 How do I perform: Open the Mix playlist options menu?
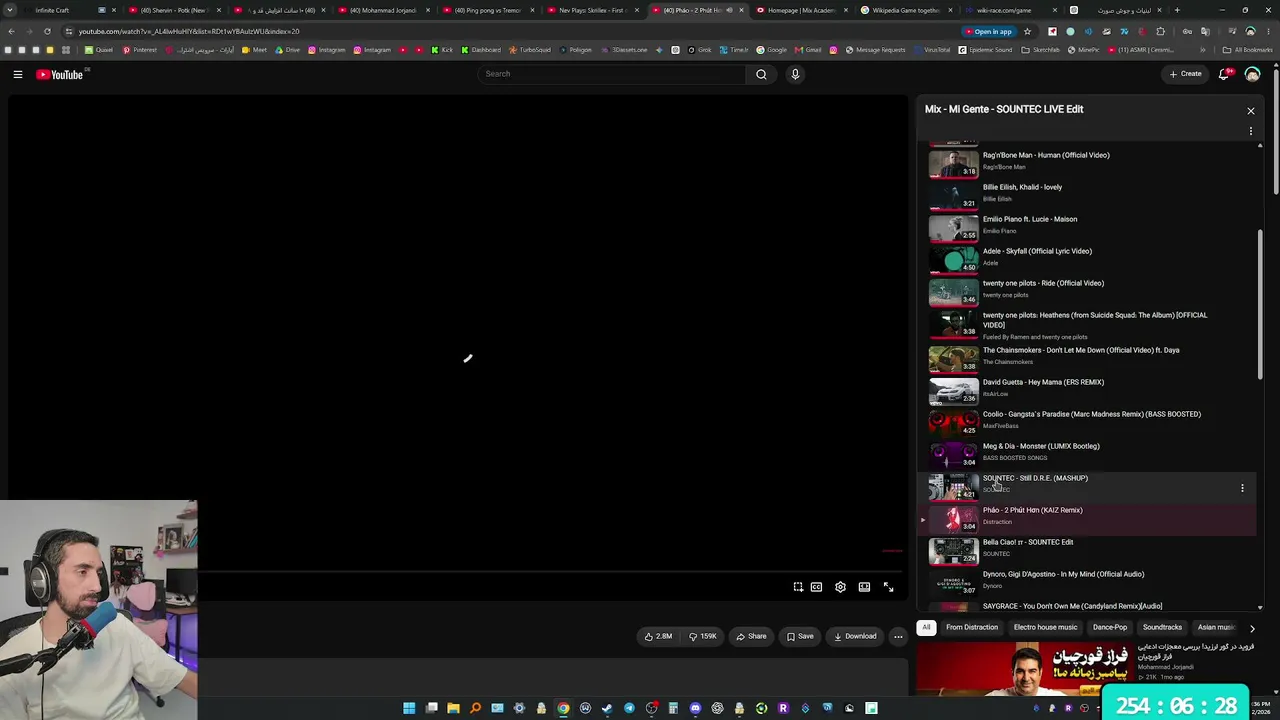coord(1250,131)
